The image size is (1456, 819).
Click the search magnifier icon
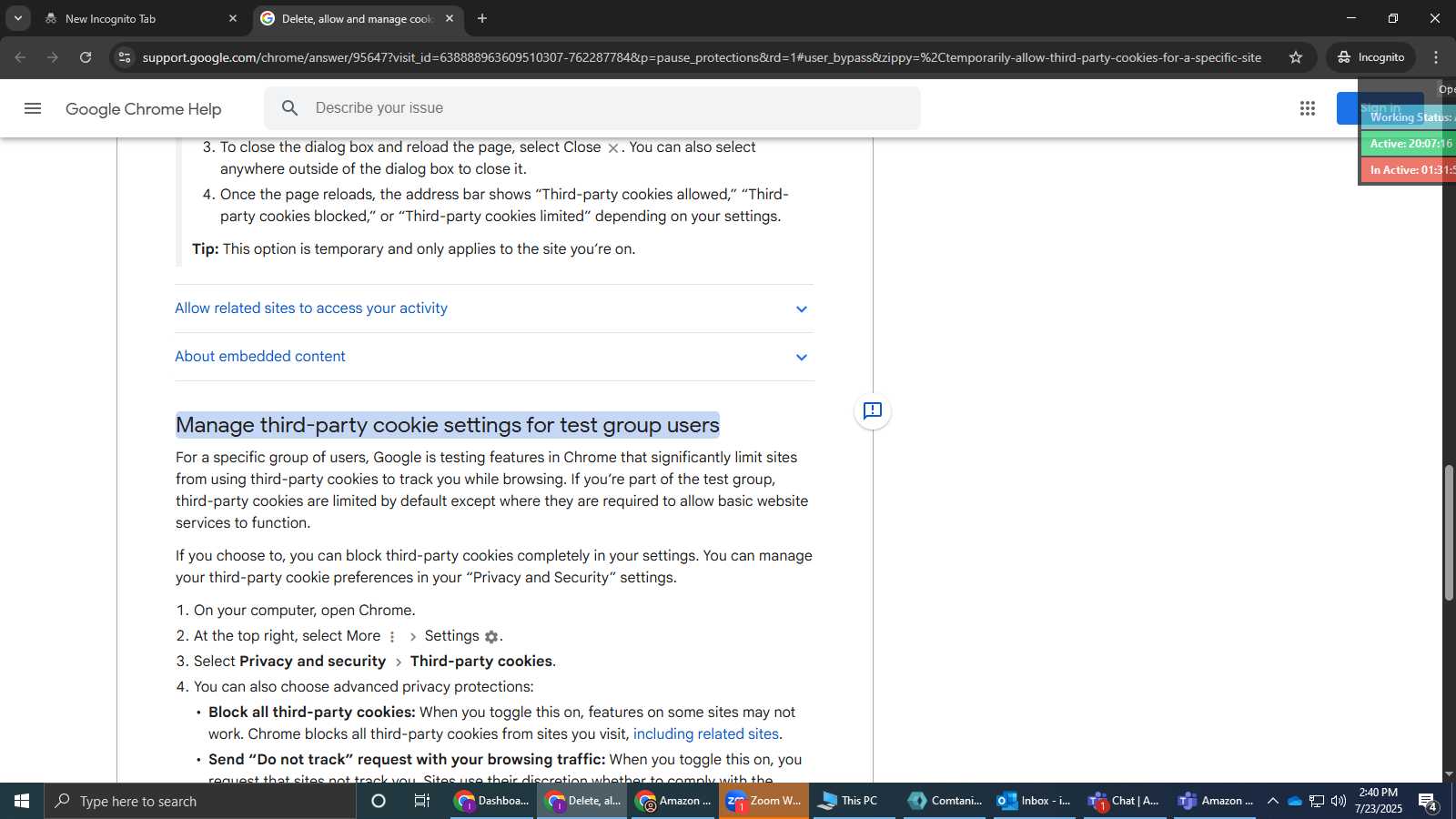(290, 108)
